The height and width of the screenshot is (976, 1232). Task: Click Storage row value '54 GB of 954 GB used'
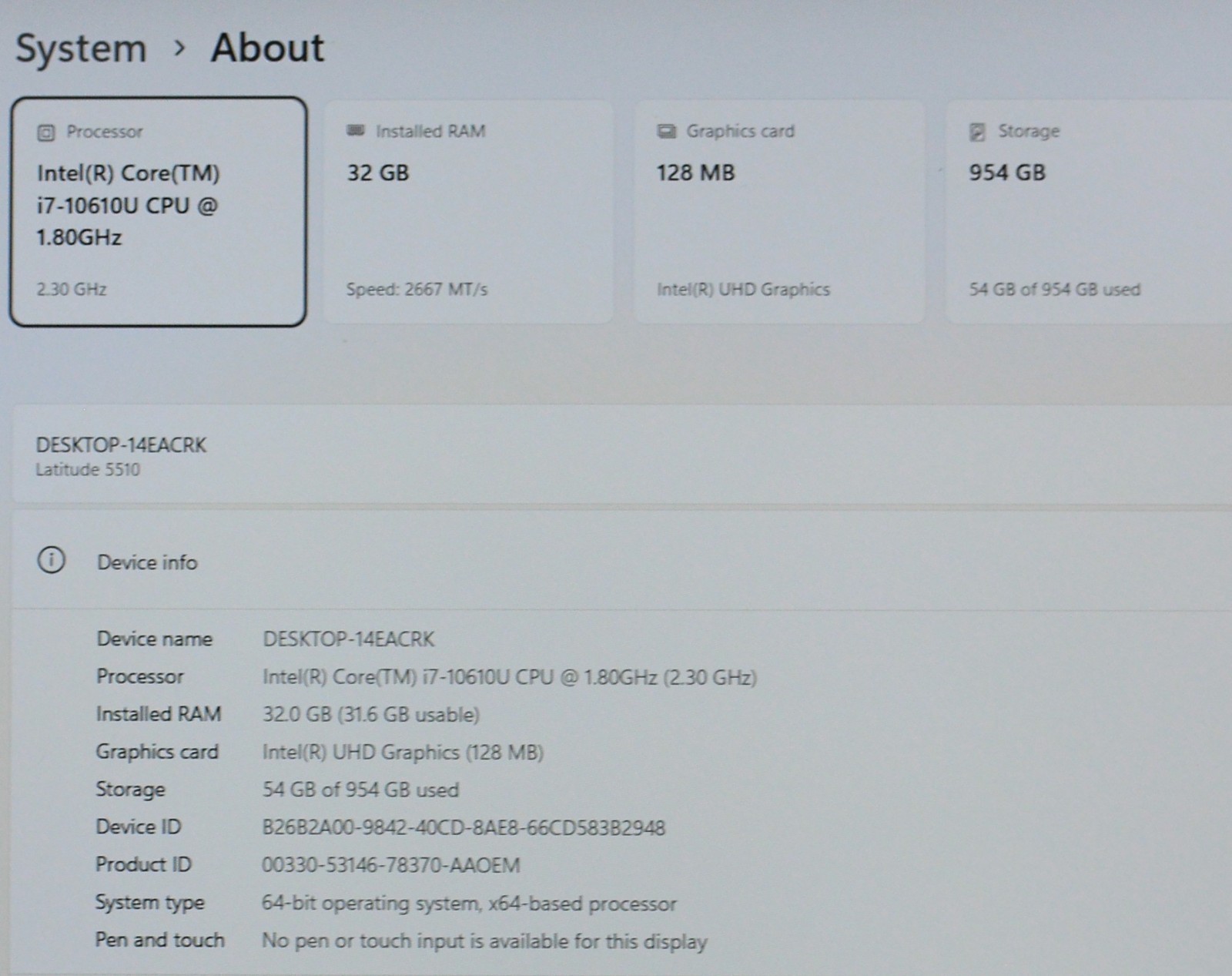(360, 790)
